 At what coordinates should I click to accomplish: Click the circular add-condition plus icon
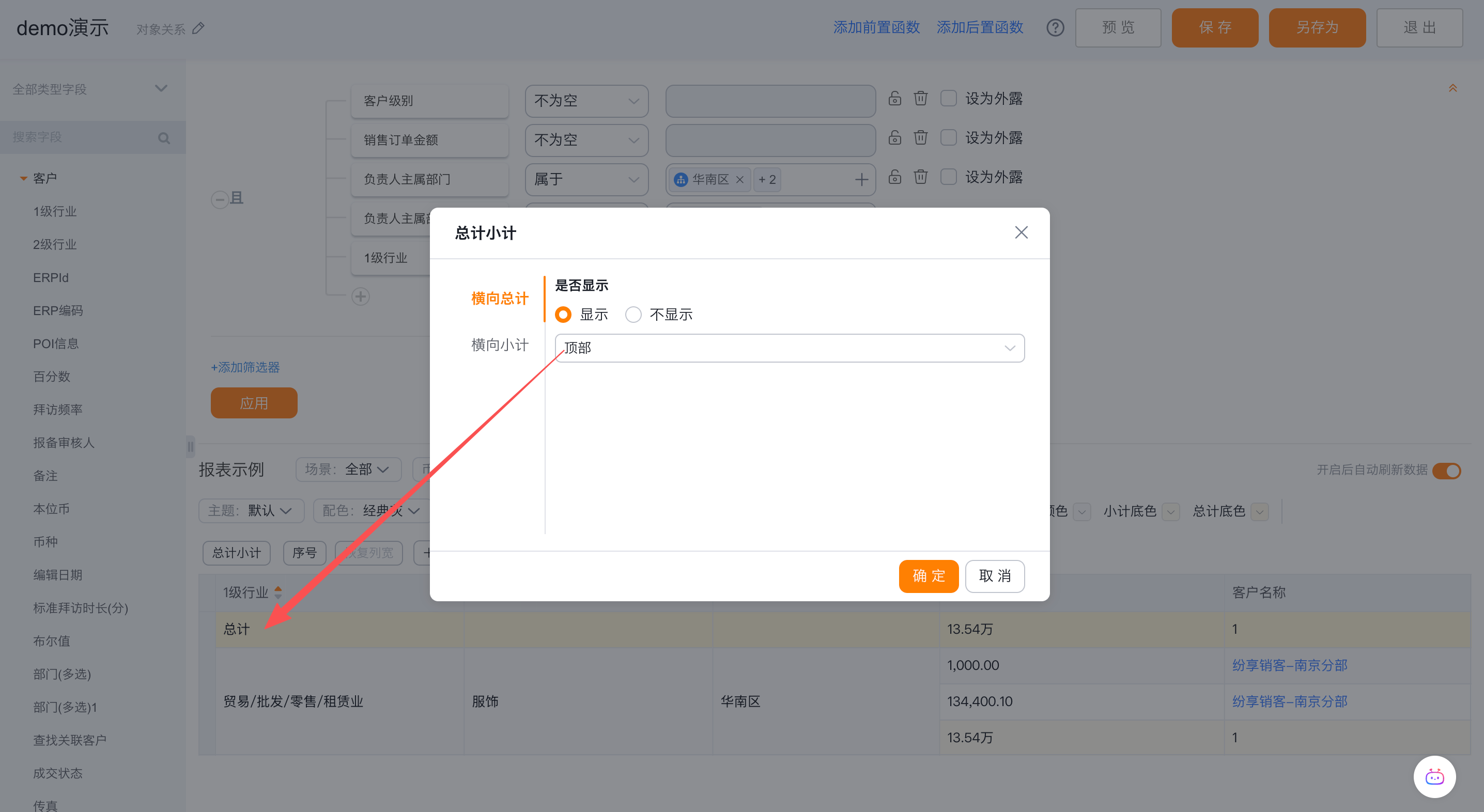click(361, 296)
